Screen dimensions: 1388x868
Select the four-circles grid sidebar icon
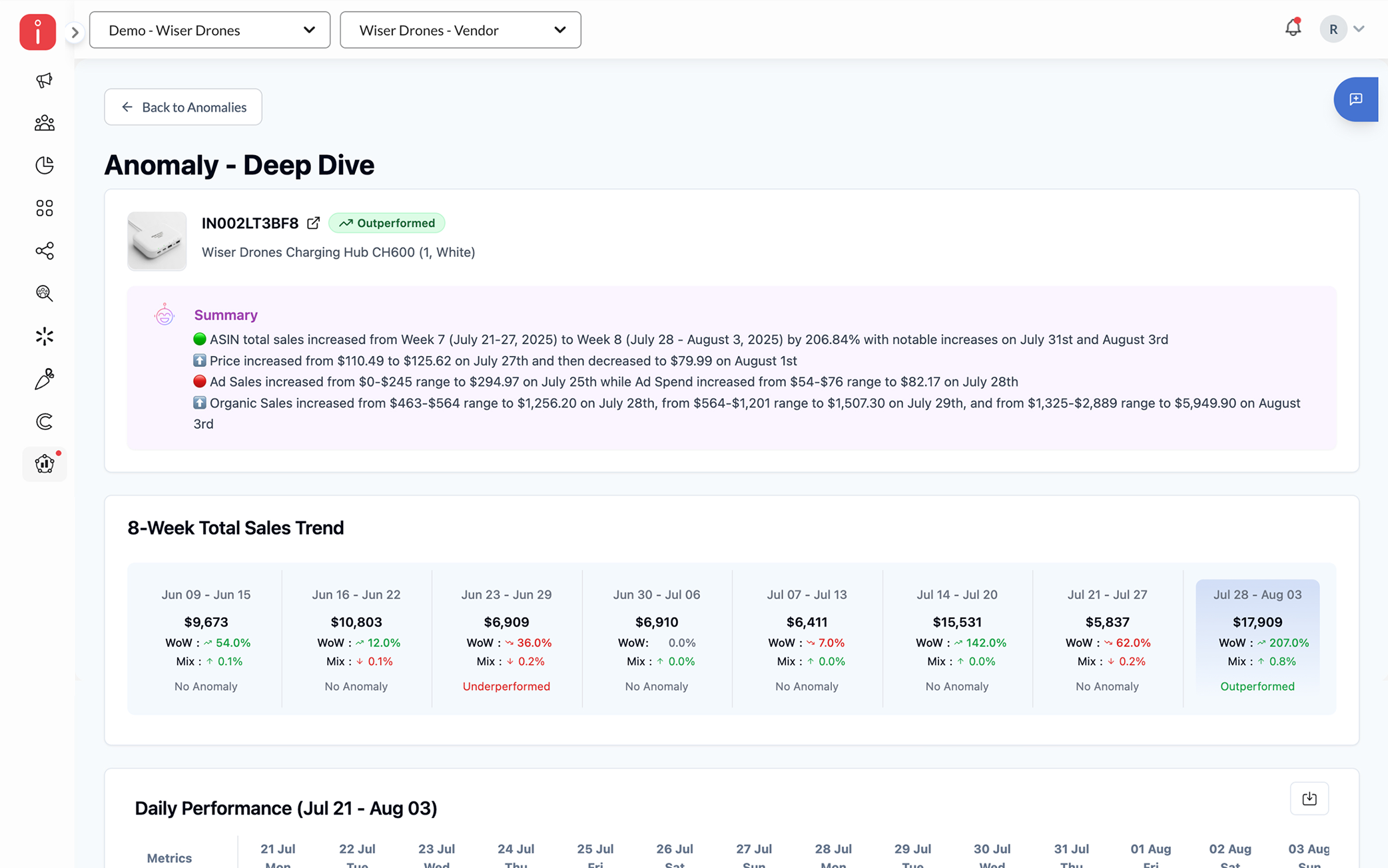[44, 208]
